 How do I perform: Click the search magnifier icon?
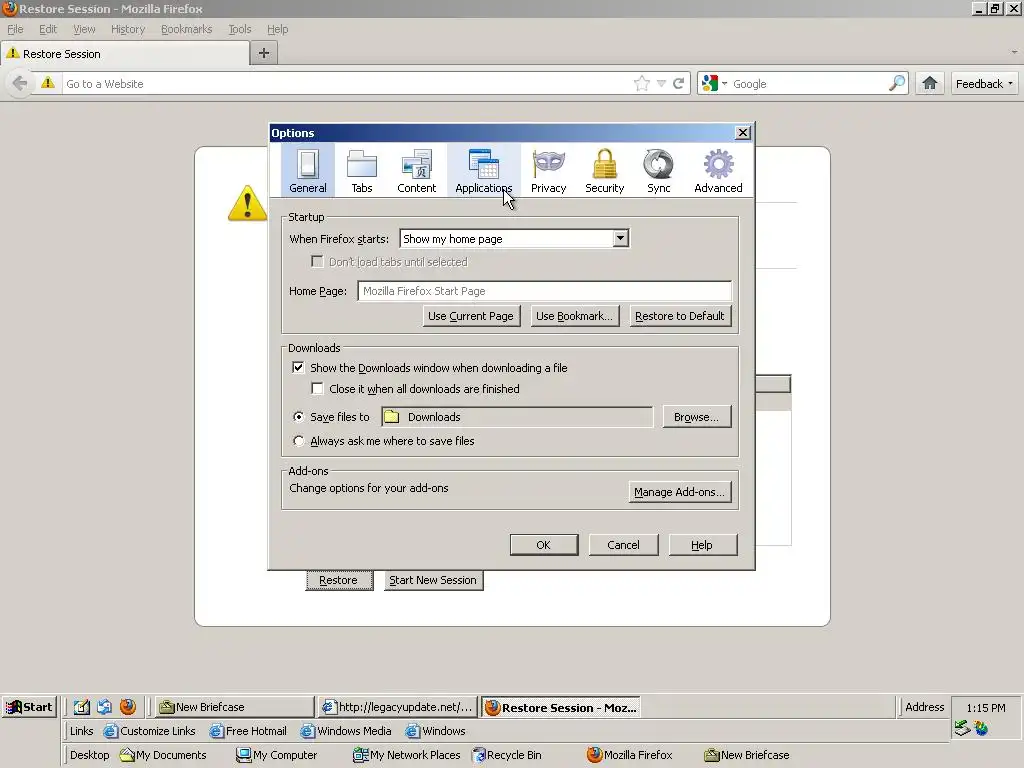point(897,84)
